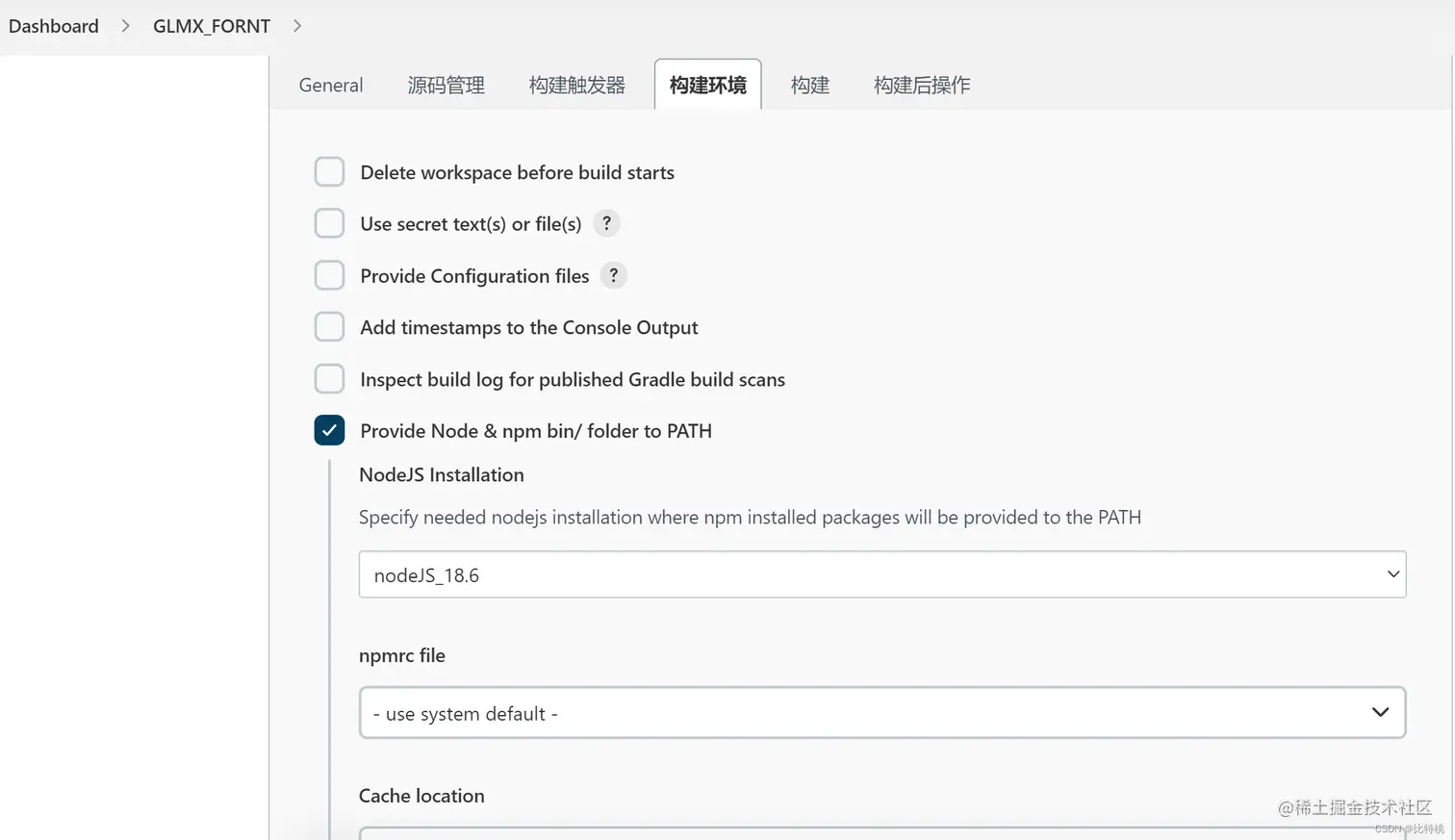Click the chevron after GLMX_FORNT breadcrumb
Viewport: 1455px width, 840px height.
coord(297,26)
